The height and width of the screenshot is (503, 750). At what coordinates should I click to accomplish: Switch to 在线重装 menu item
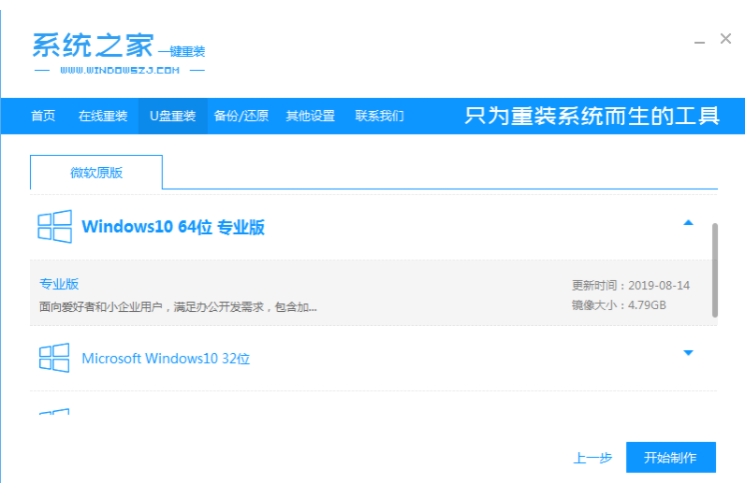coord(103,116)
